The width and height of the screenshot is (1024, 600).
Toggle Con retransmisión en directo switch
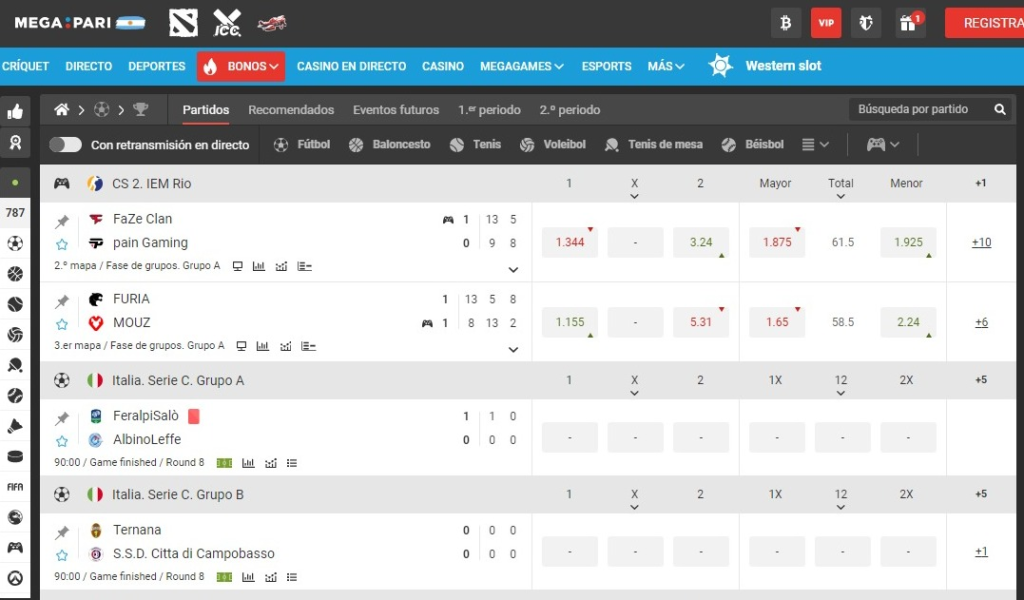coord(65,145)
